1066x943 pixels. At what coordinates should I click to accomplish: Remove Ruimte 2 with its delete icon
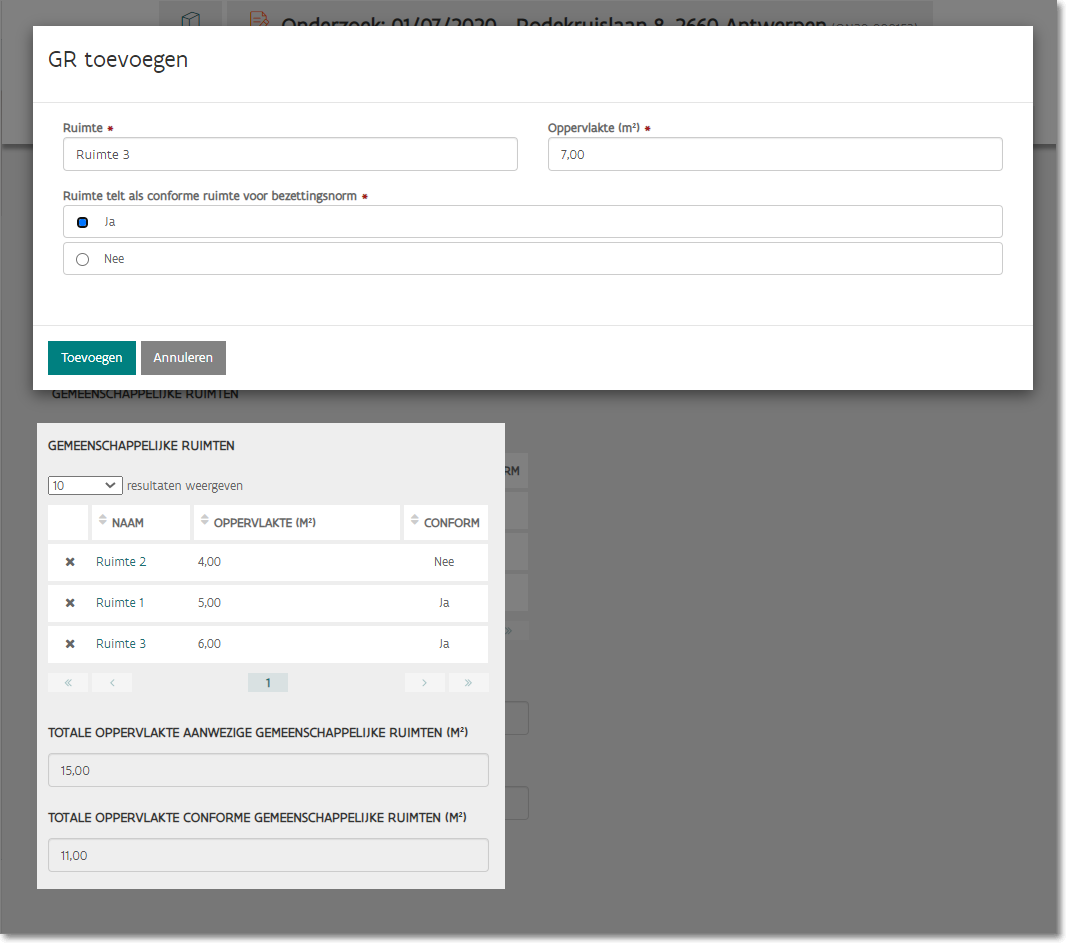point(70,562)
